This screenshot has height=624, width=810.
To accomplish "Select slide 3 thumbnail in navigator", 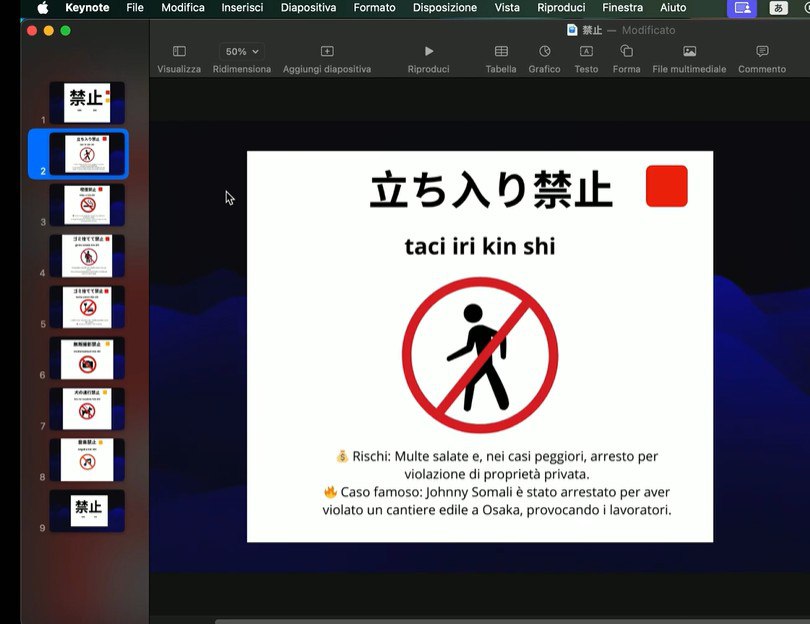I will pos(87,205).
